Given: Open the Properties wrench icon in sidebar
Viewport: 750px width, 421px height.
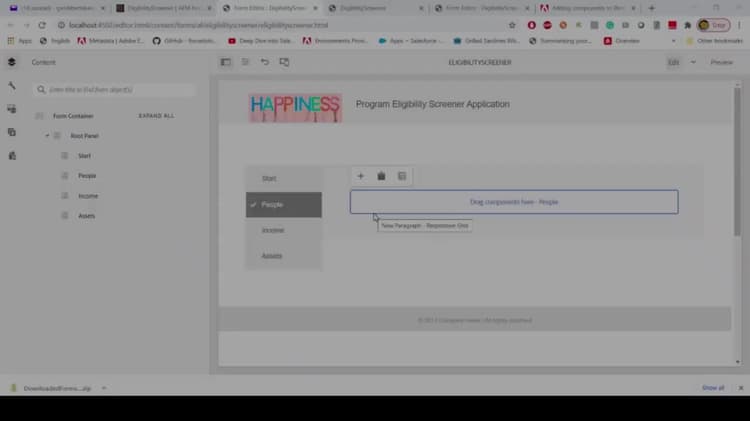Looking at the screenshot, I should 12,86.
